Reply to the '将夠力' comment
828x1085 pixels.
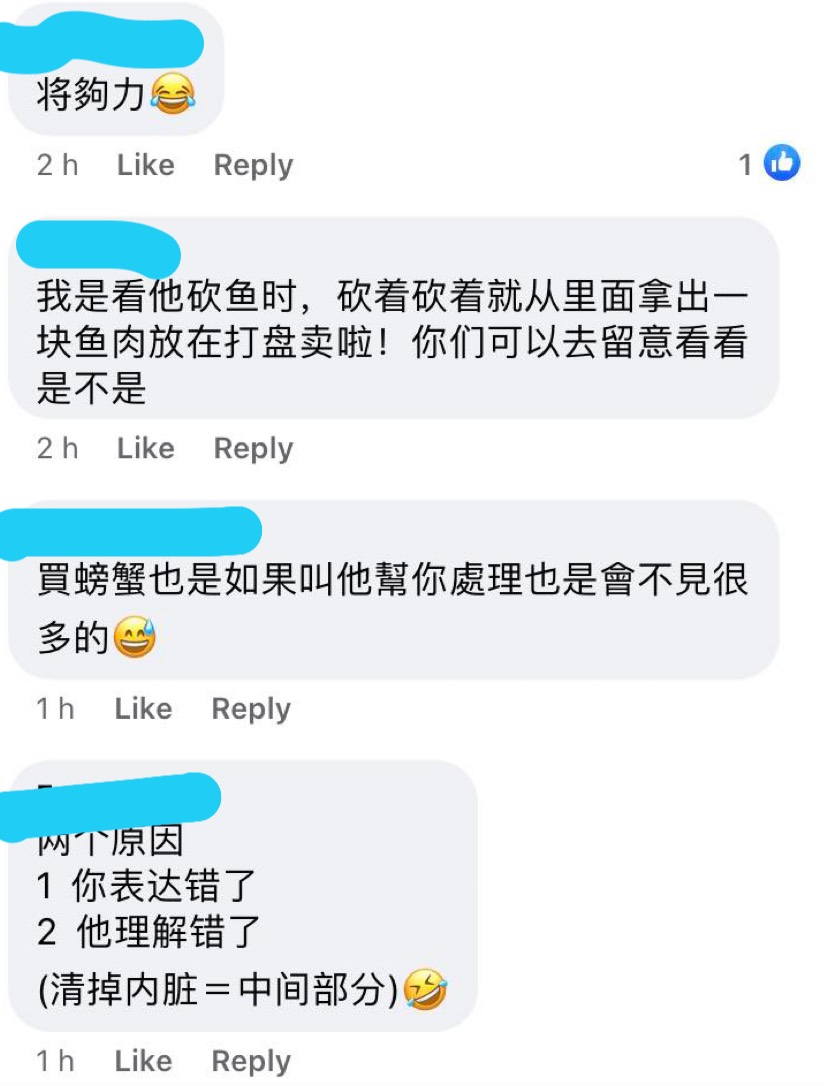pos(253,165)
